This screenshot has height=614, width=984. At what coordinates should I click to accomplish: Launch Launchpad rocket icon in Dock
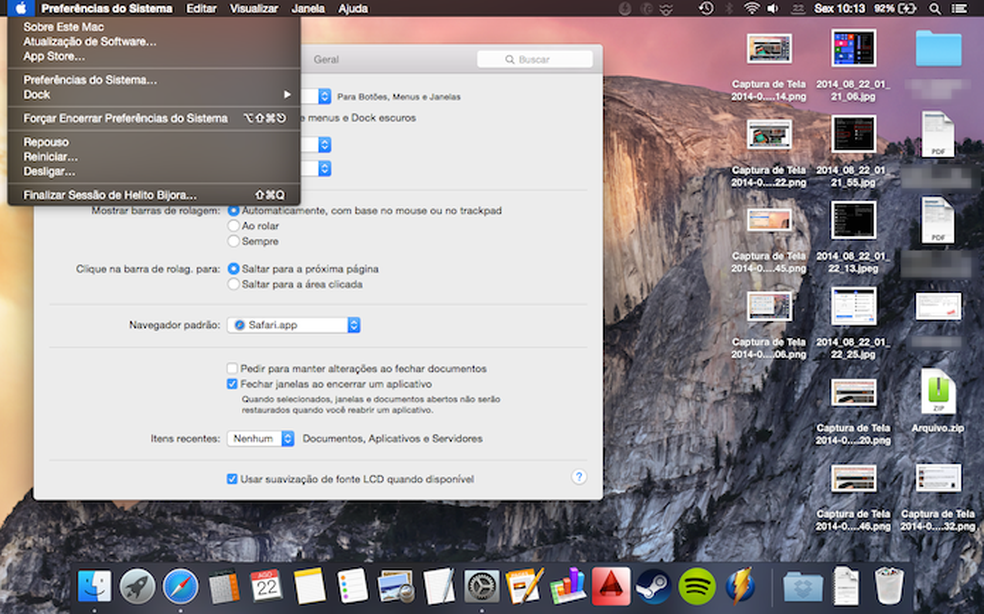(137, 587)
